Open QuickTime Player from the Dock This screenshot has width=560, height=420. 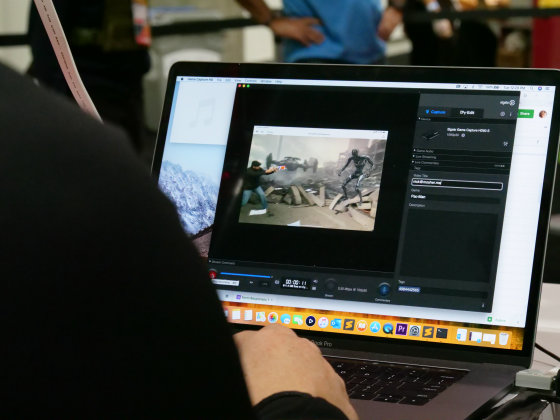[x=388, y=328]
